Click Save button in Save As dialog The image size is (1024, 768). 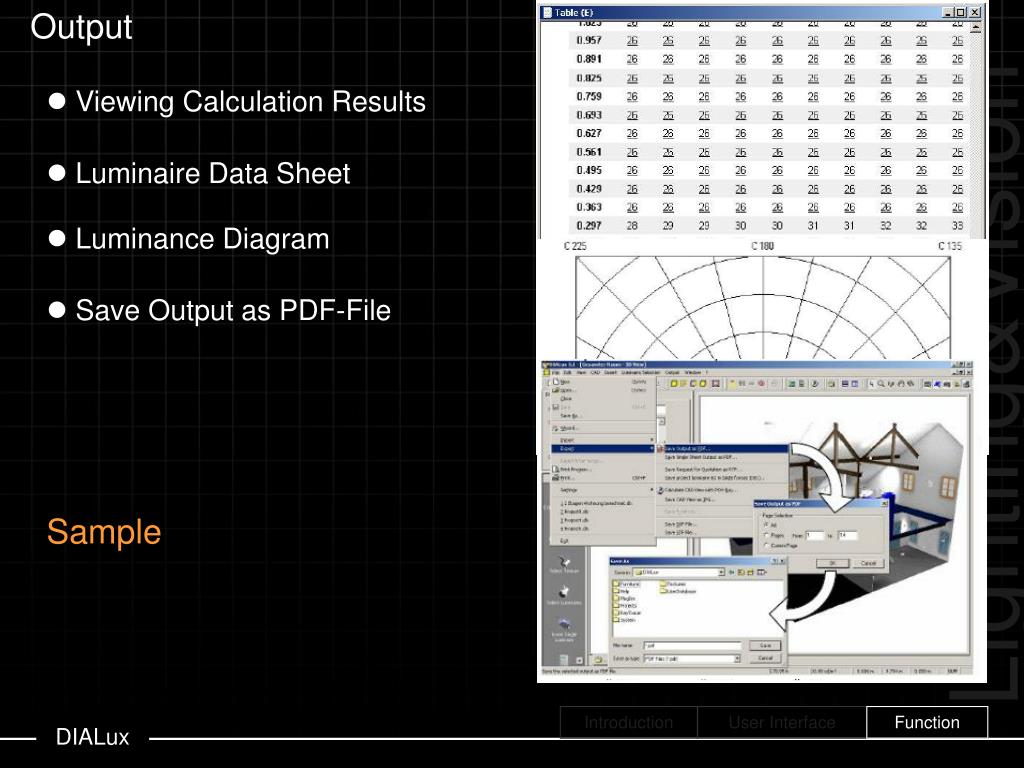[765, 645]
